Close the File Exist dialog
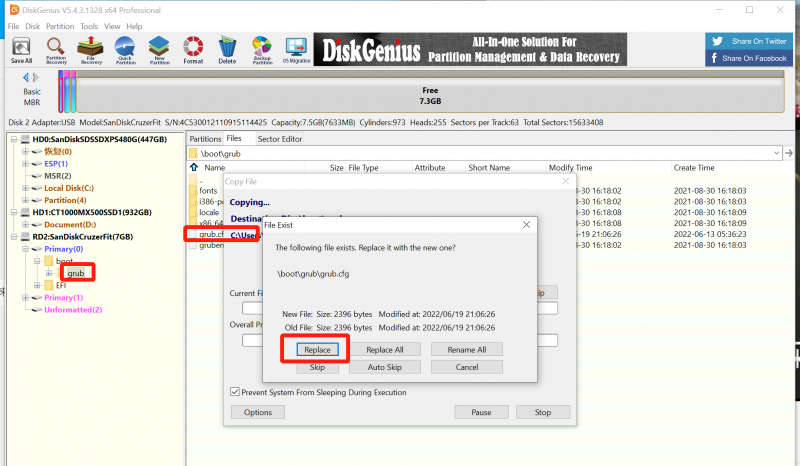Screen dimensions: 800x466 coord(527,225)
